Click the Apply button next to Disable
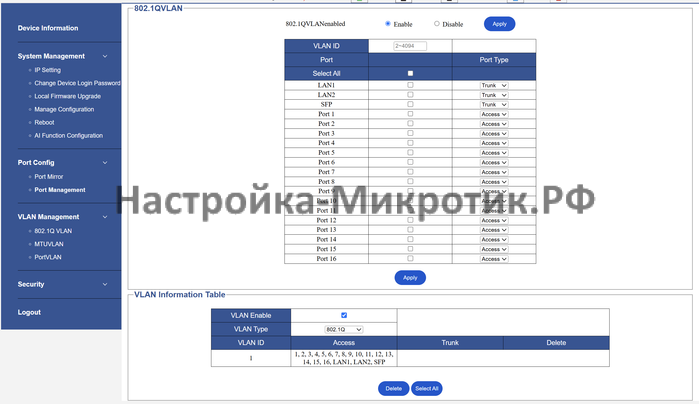Screen dimensions: 699x404 click(x=499, y=24)
